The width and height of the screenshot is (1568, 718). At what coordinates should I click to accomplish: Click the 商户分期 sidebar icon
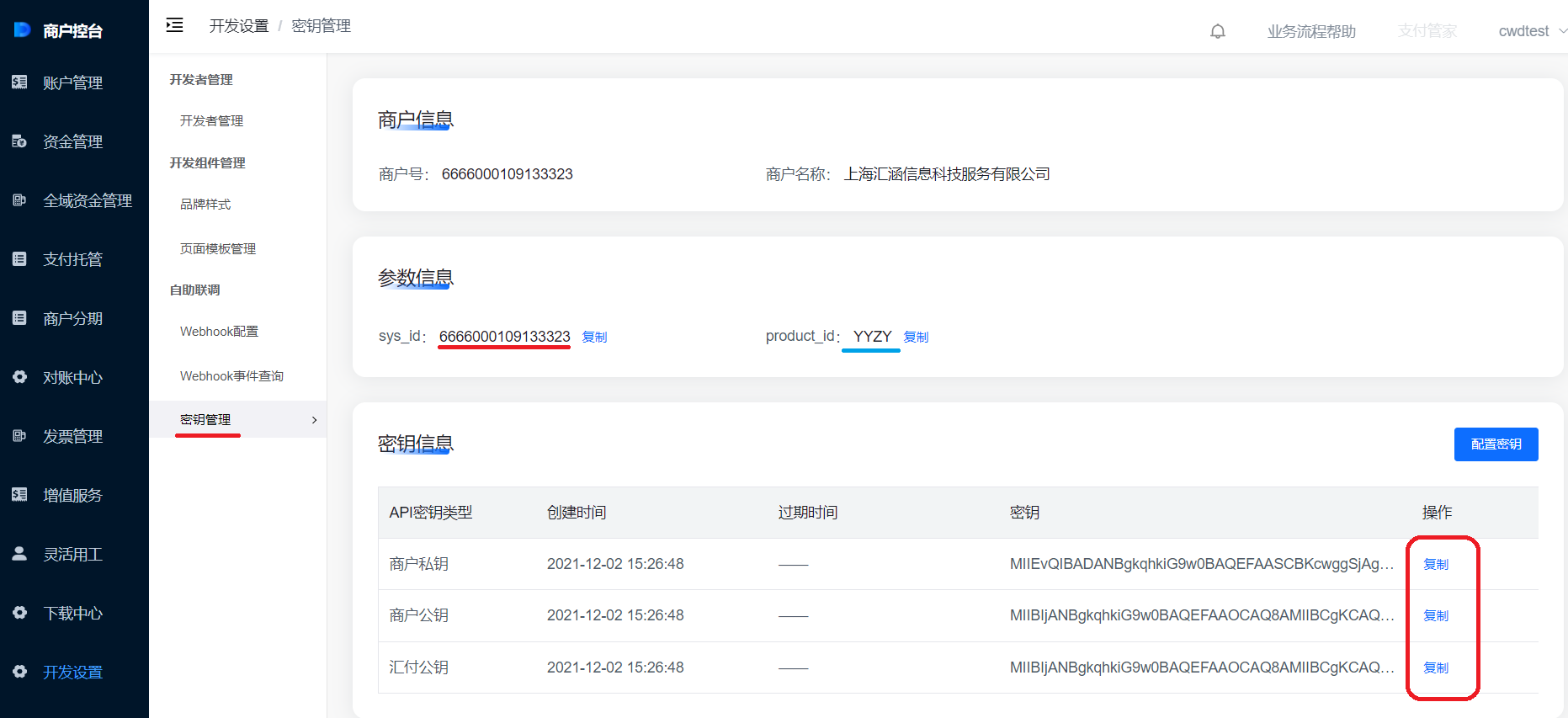pos(19,318)
